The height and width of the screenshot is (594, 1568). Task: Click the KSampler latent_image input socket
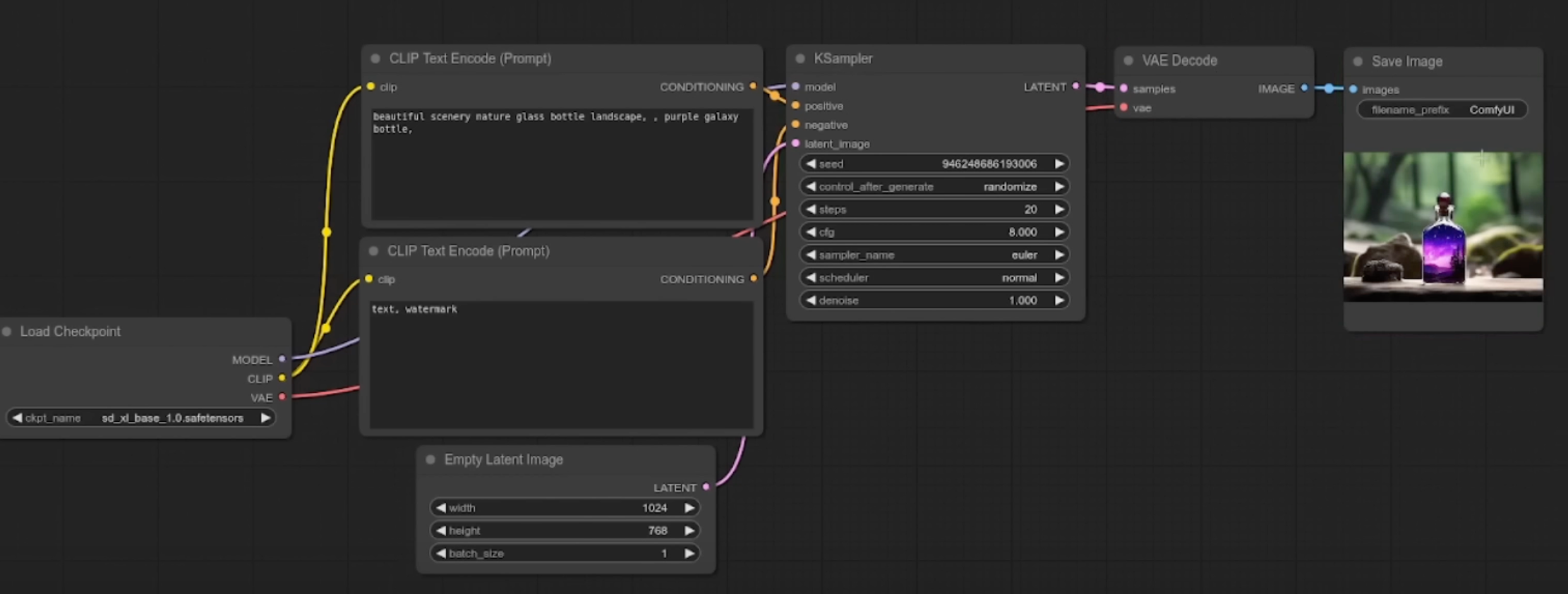(796, 143)
